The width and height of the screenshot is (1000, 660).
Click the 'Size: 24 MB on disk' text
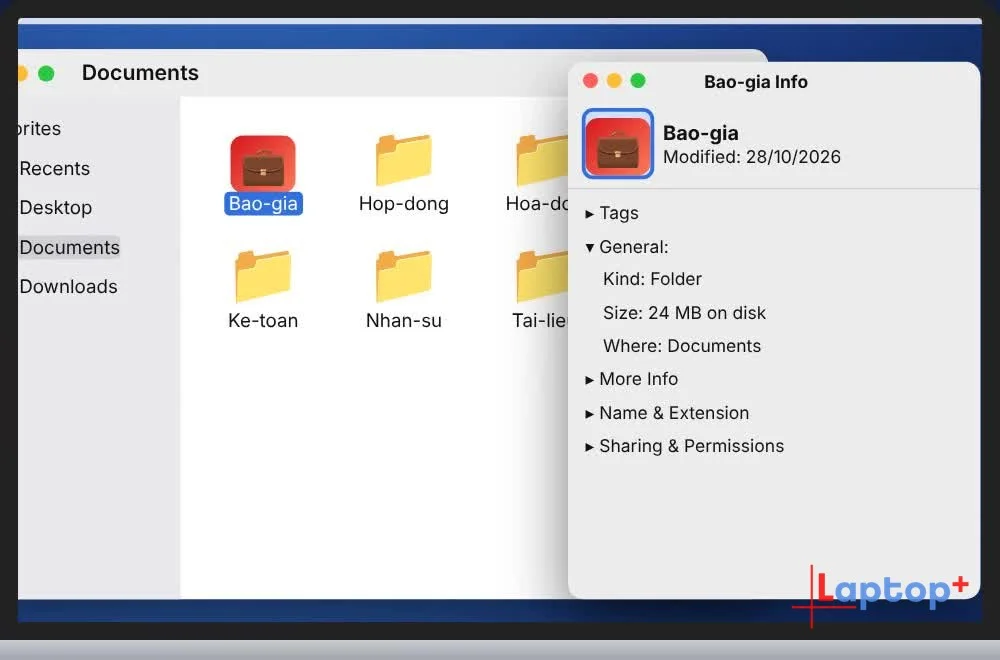pyautogui.click(x=684, y=313)
